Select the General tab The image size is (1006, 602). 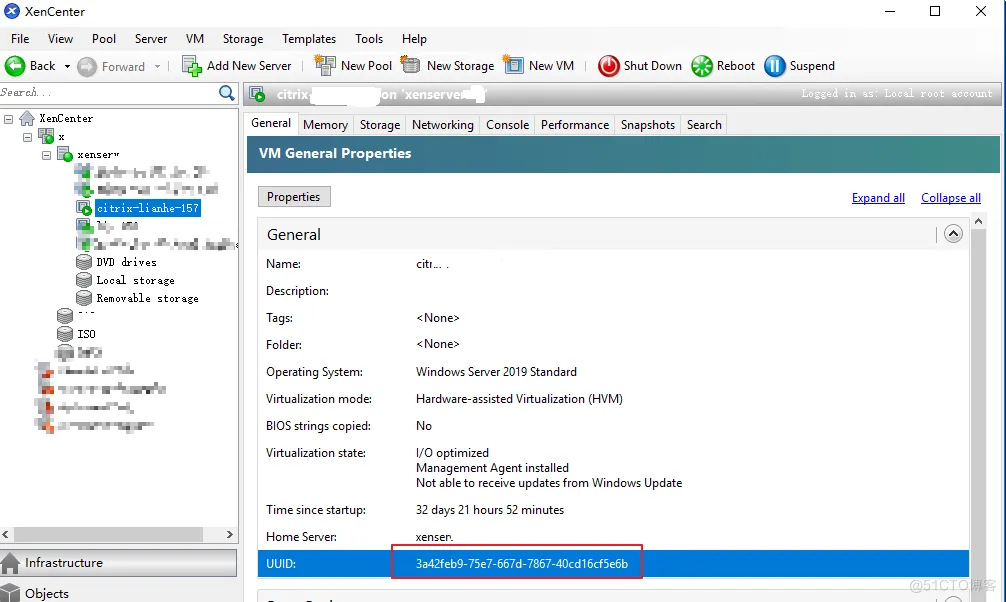coord(271,123)
